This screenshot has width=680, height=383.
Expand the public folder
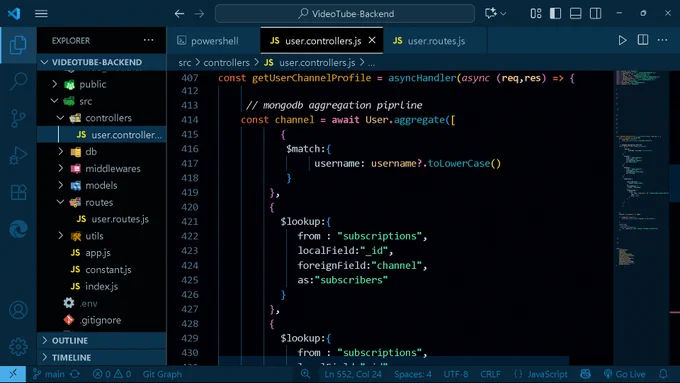55,84
